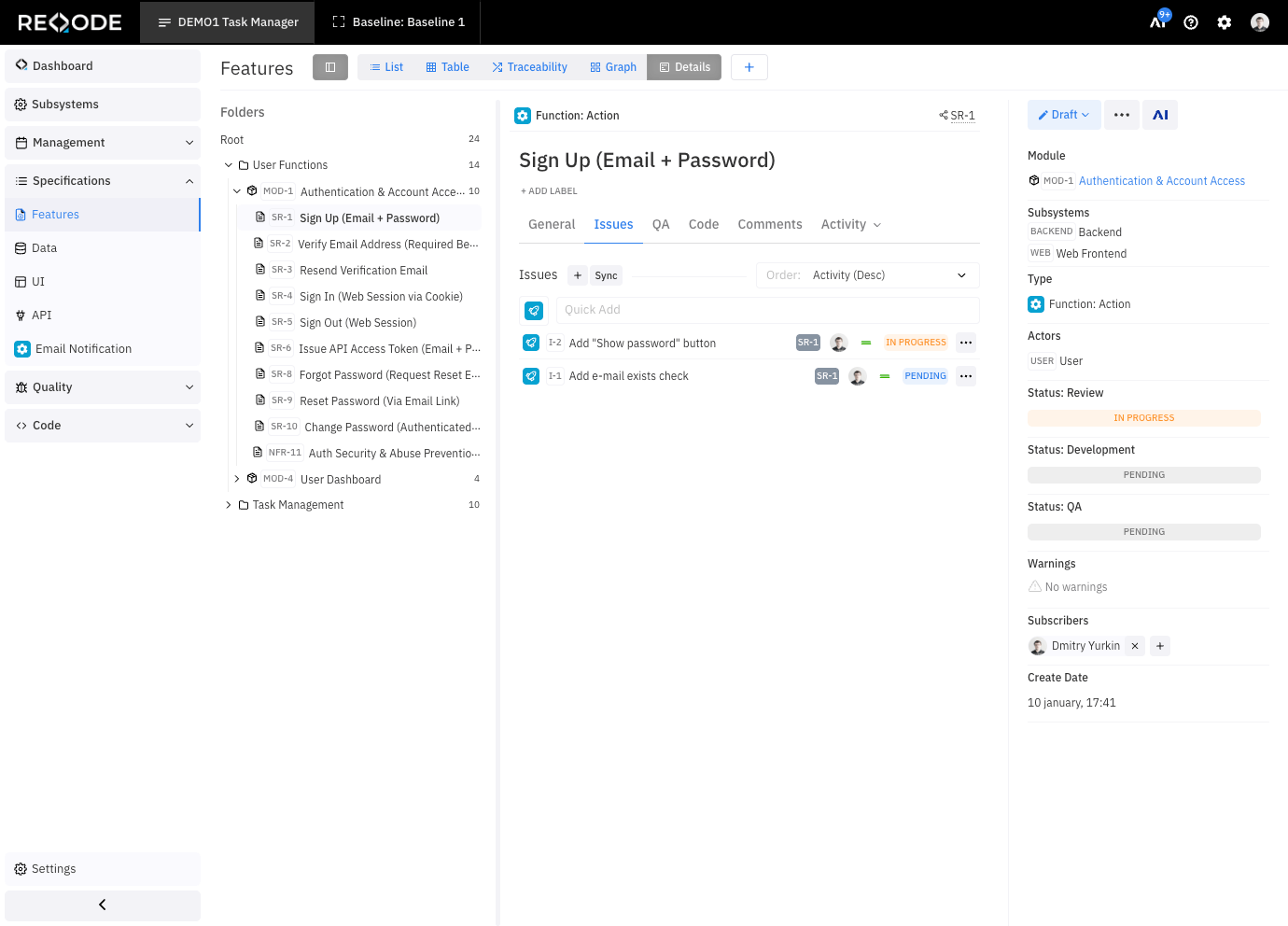Switch to Graph view
The image size is (1288, 926).
(613, 67)
